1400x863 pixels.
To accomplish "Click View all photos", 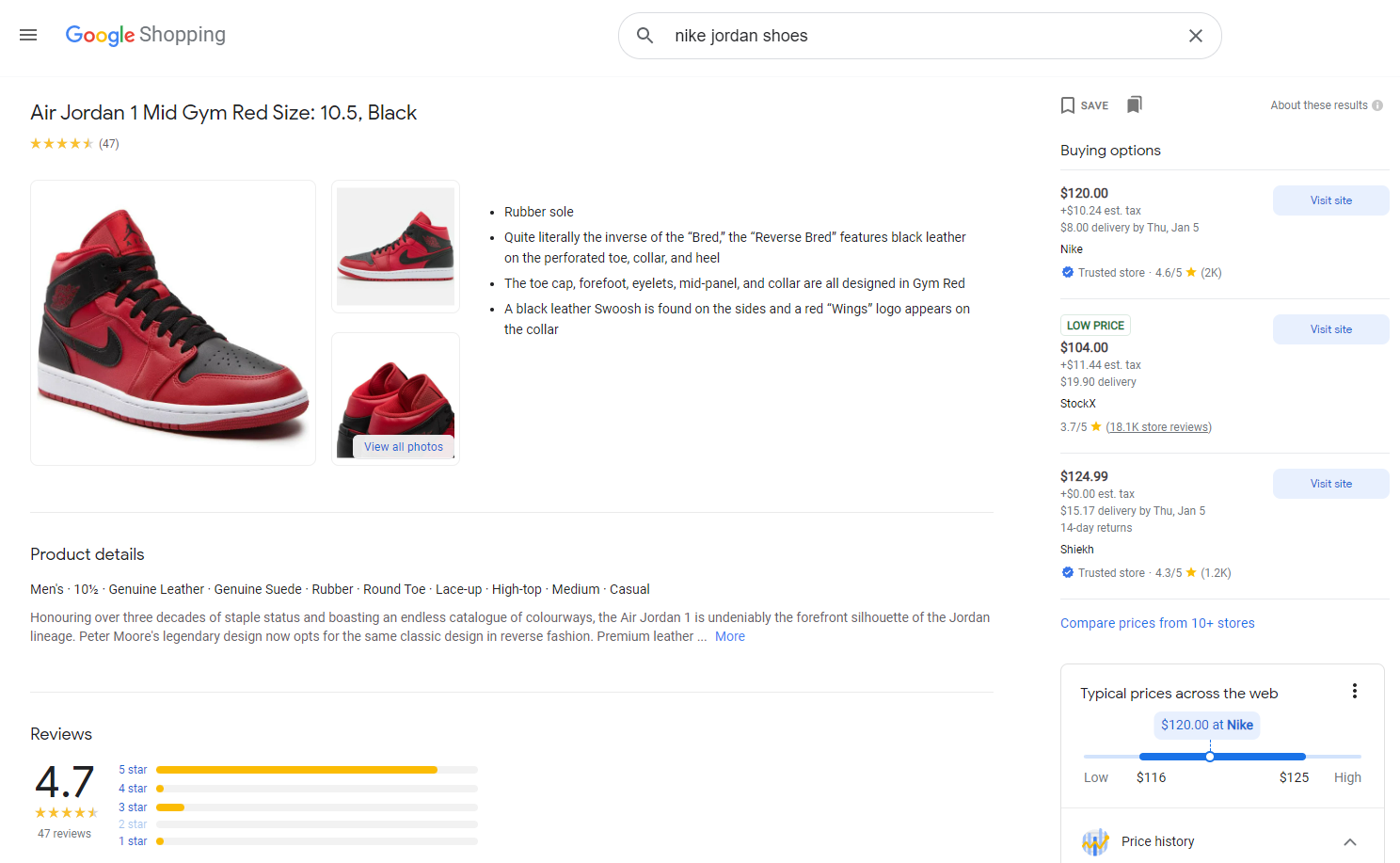I will (404, 447).
